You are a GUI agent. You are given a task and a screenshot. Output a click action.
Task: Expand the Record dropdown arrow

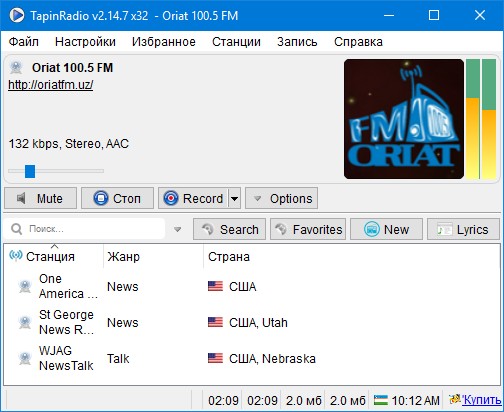[x=235, y=199]
